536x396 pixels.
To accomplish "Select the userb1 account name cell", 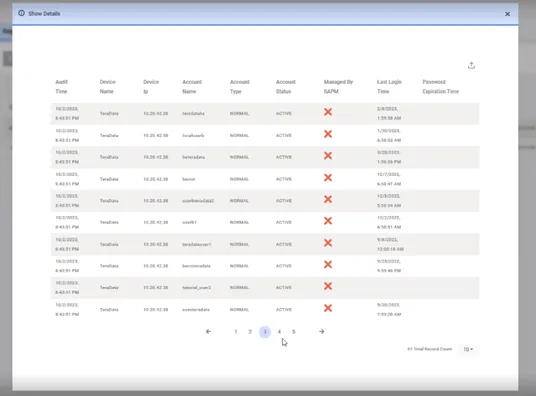I will pyautogui.click(x=189, y=222).
